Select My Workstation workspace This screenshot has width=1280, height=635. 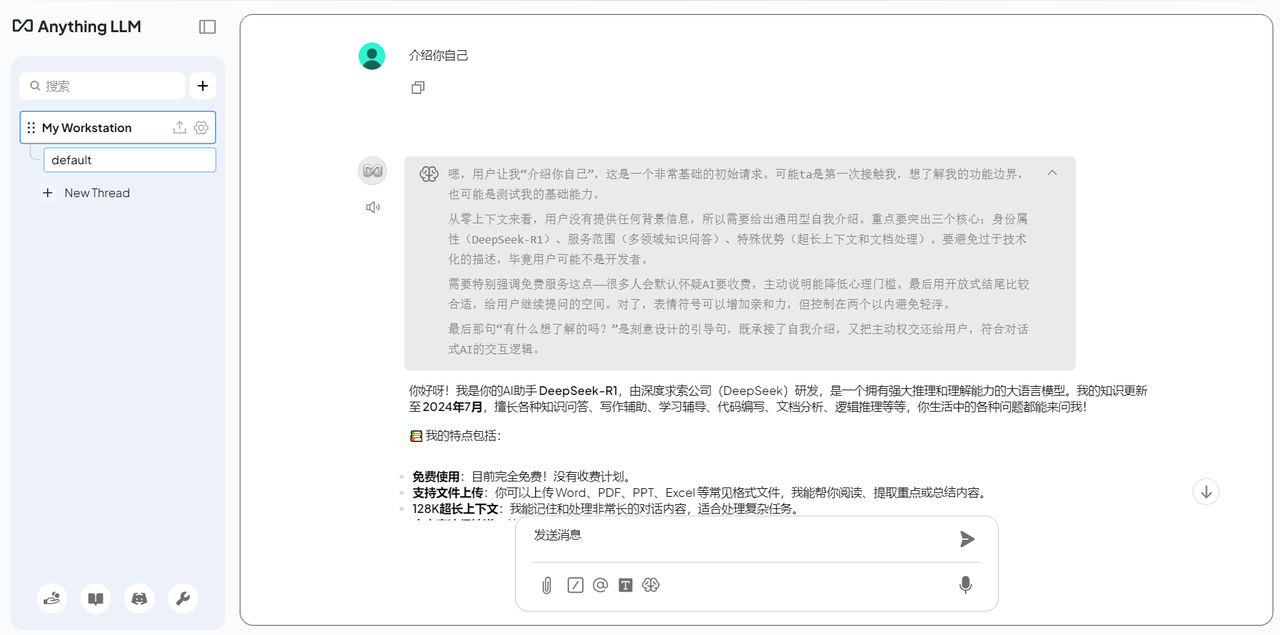tap(118, 128)
